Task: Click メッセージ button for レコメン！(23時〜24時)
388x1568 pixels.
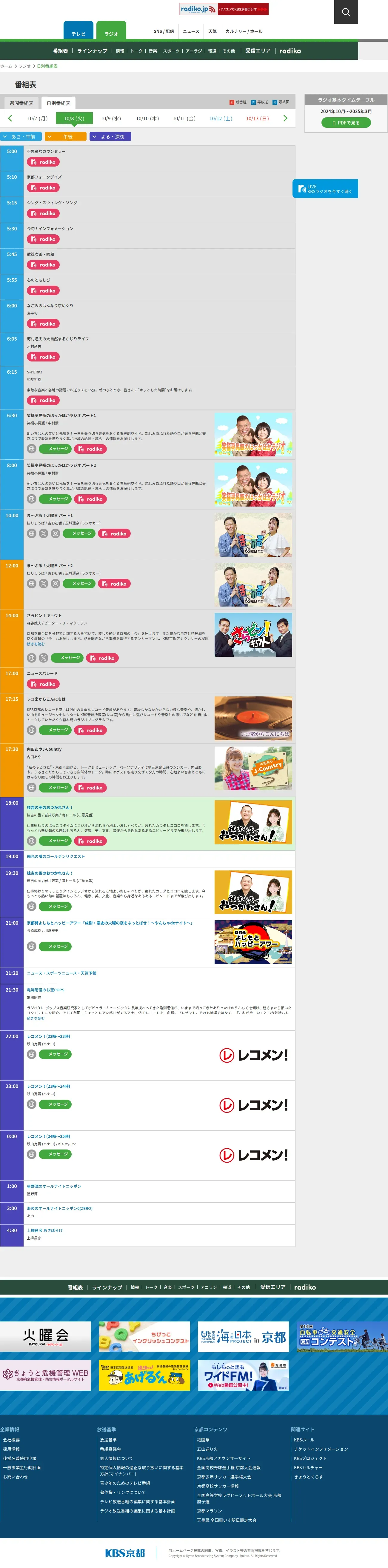Action: 55,1104
